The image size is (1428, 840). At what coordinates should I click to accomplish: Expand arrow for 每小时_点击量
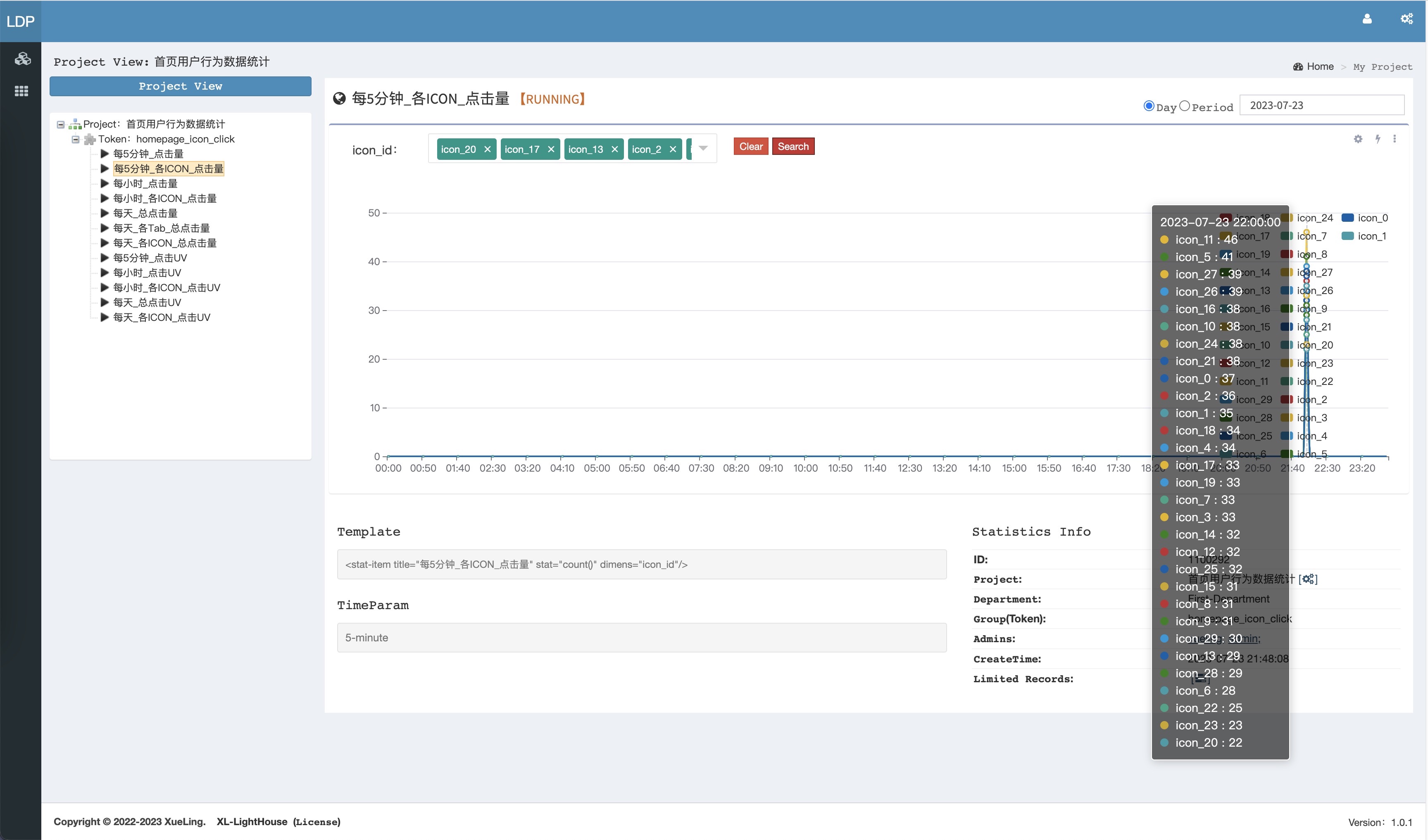pyautogui.click(x=105, y=183)
